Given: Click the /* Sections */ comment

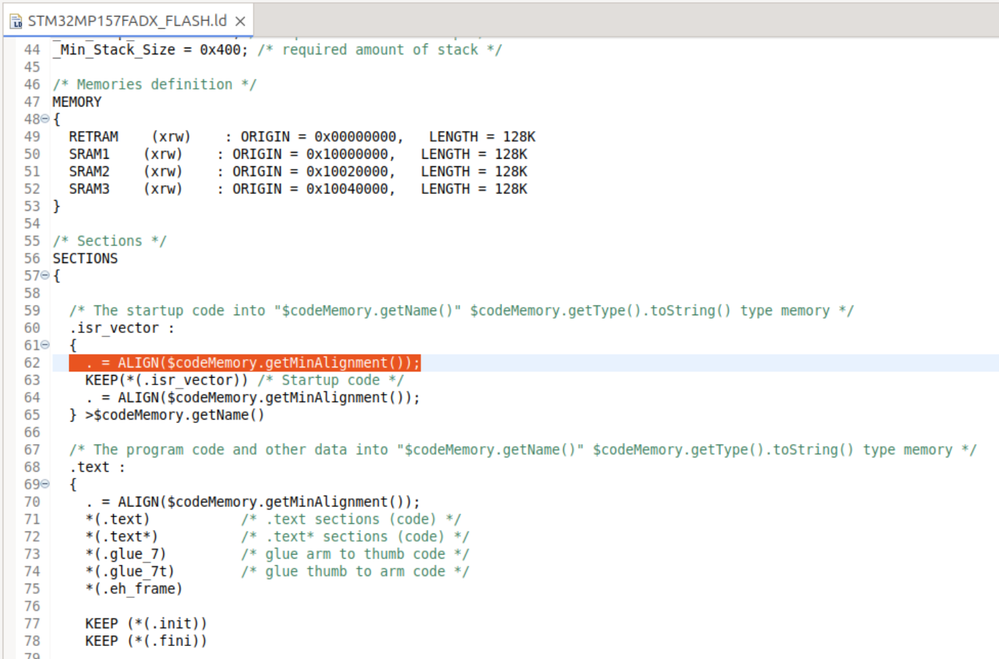Looking at the screenshot, I should coord(110,240).
